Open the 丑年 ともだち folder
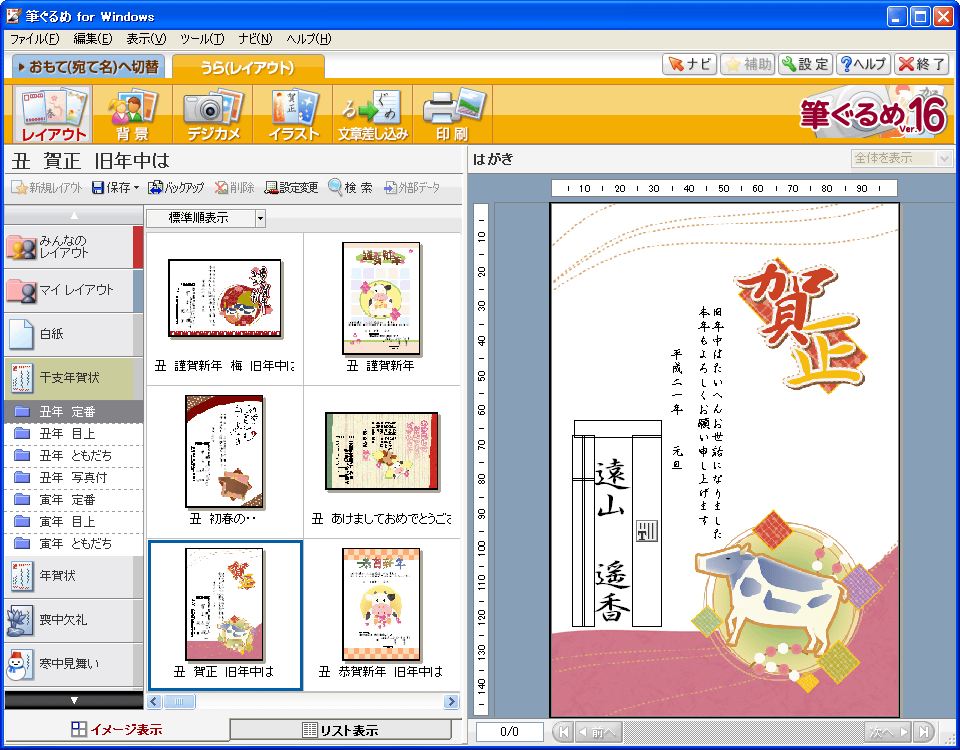The height and width of the screenshot is (750, 960). (x=73, y=456)
